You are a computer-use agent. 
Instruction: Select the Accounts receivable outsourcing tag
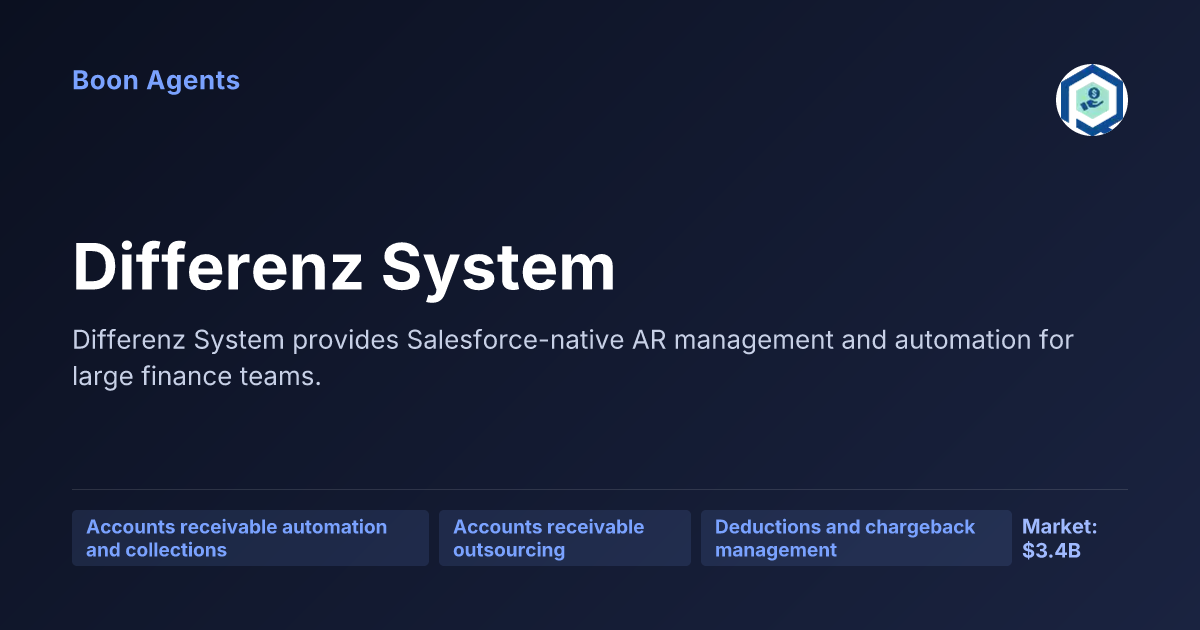click(565, 538)
